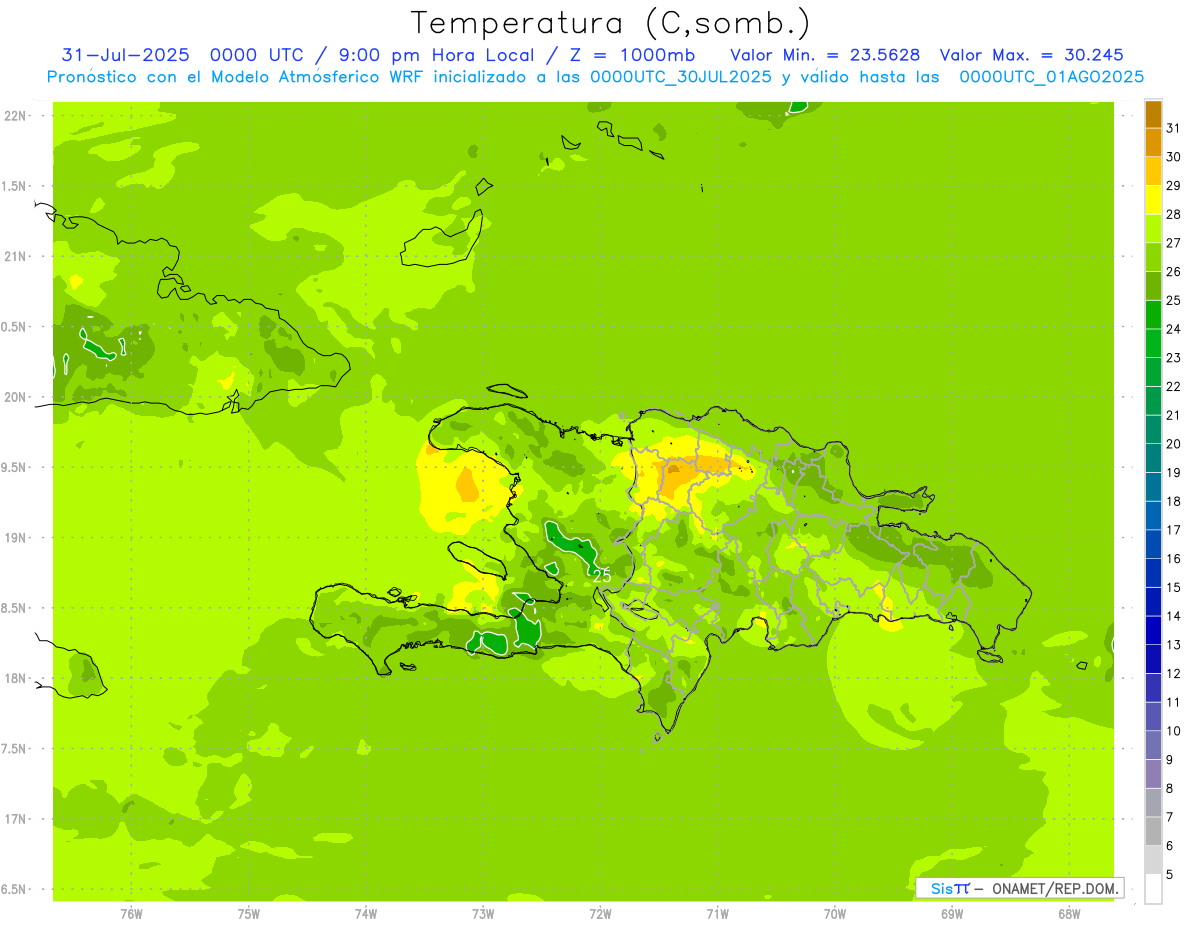This screenshot has width=1200, height=927.
Task: Click the "76W" longitude axis label
Action: pos(131,913)
